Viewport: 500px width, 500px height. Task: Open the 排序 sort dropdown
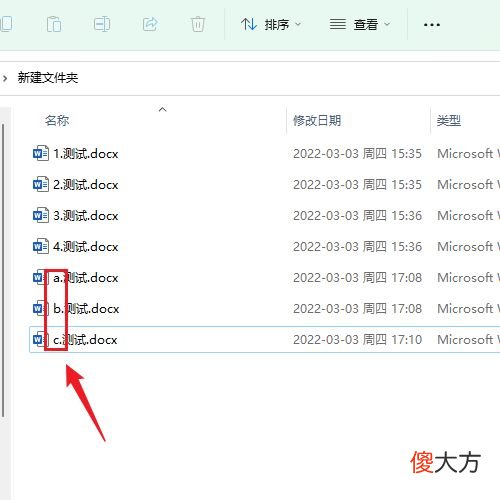pos(271,24)
